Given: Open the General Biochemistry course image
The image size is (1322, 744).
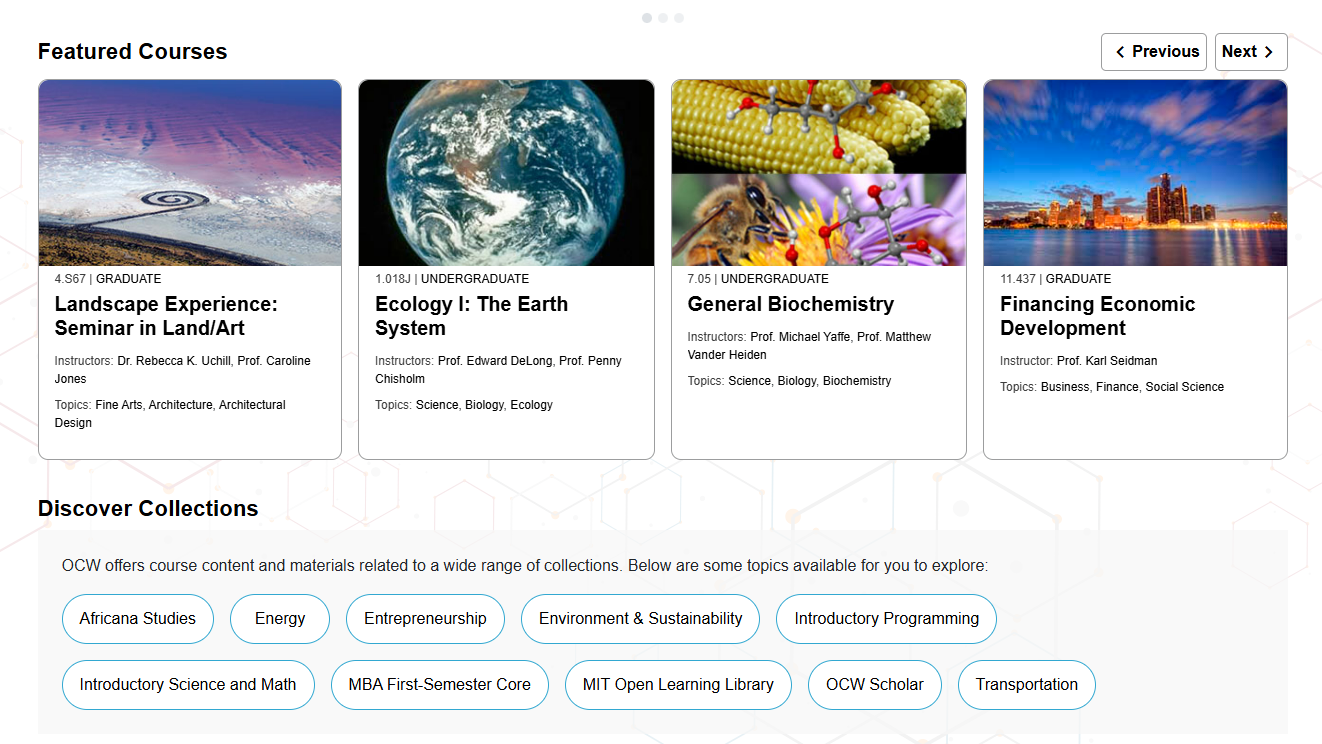Looking at the screenshot, I should (x=818, y=173).
